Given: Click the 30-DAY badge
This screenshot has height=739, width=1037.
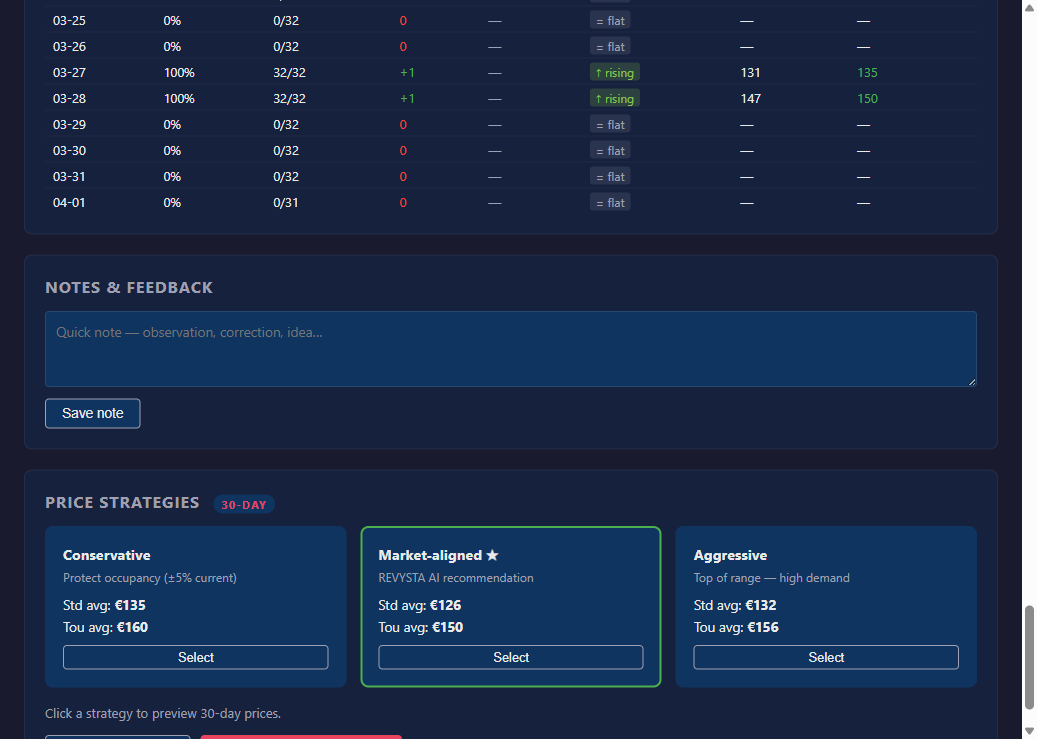Looking at the screenshot, I should [244, 505].
